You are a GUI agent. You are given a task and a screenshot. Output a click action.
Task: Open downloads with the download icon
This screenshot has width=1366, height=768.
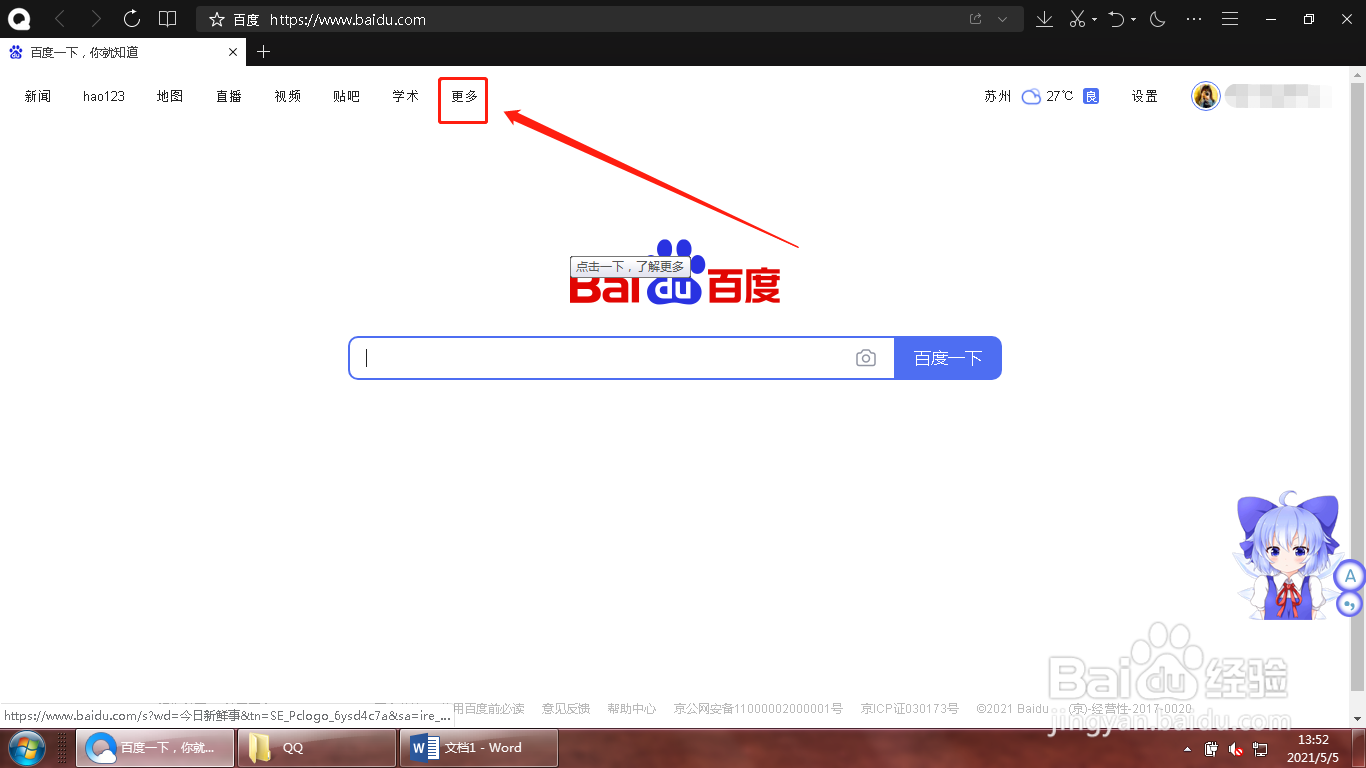click(x=1044, y=19)
